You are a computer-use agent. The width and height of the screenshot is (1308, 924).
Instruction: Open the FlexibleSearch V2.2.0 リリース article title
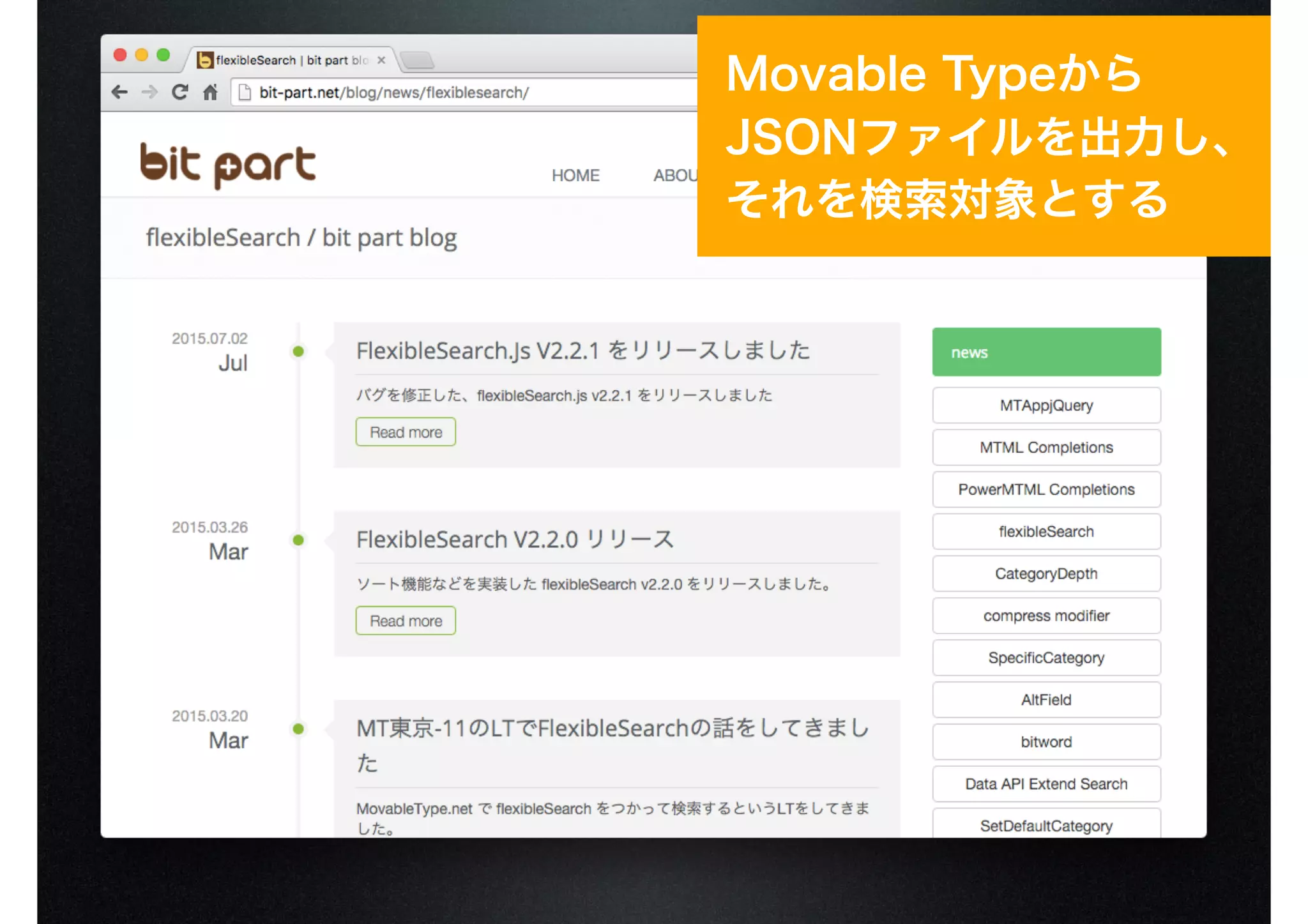click(515, 540)
